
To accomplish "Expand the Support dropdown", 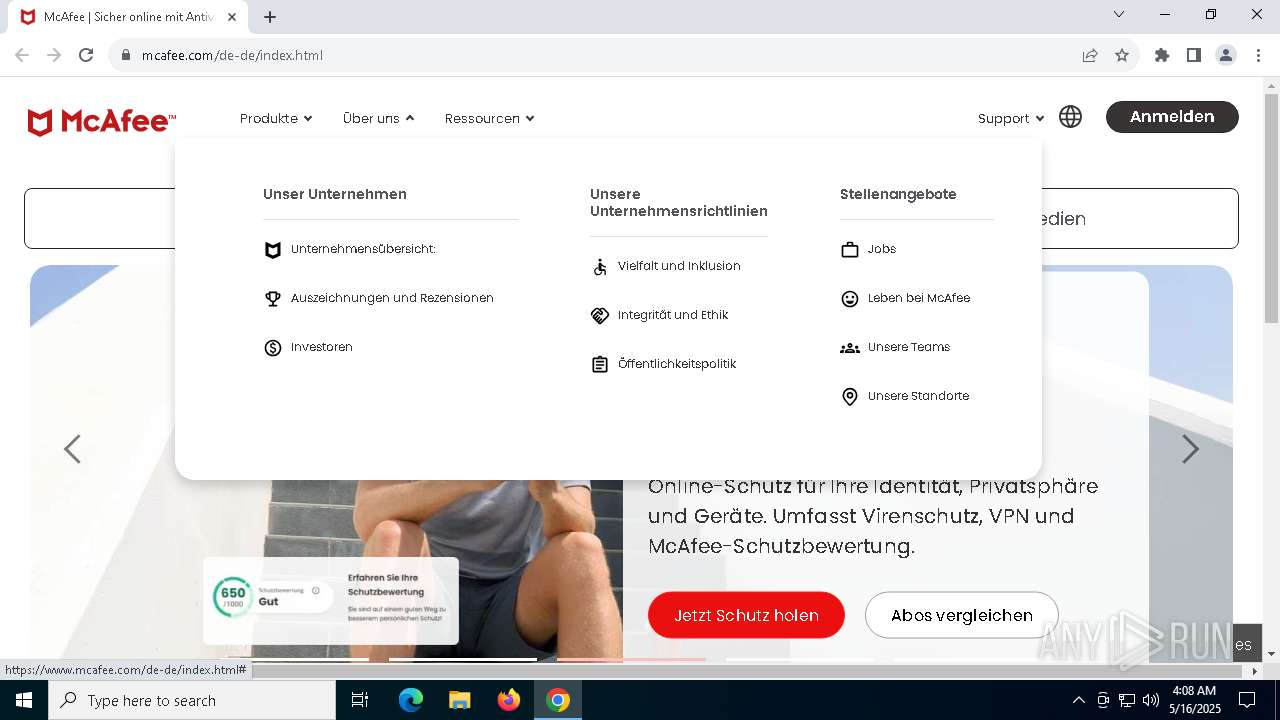I will point(1011,118).
